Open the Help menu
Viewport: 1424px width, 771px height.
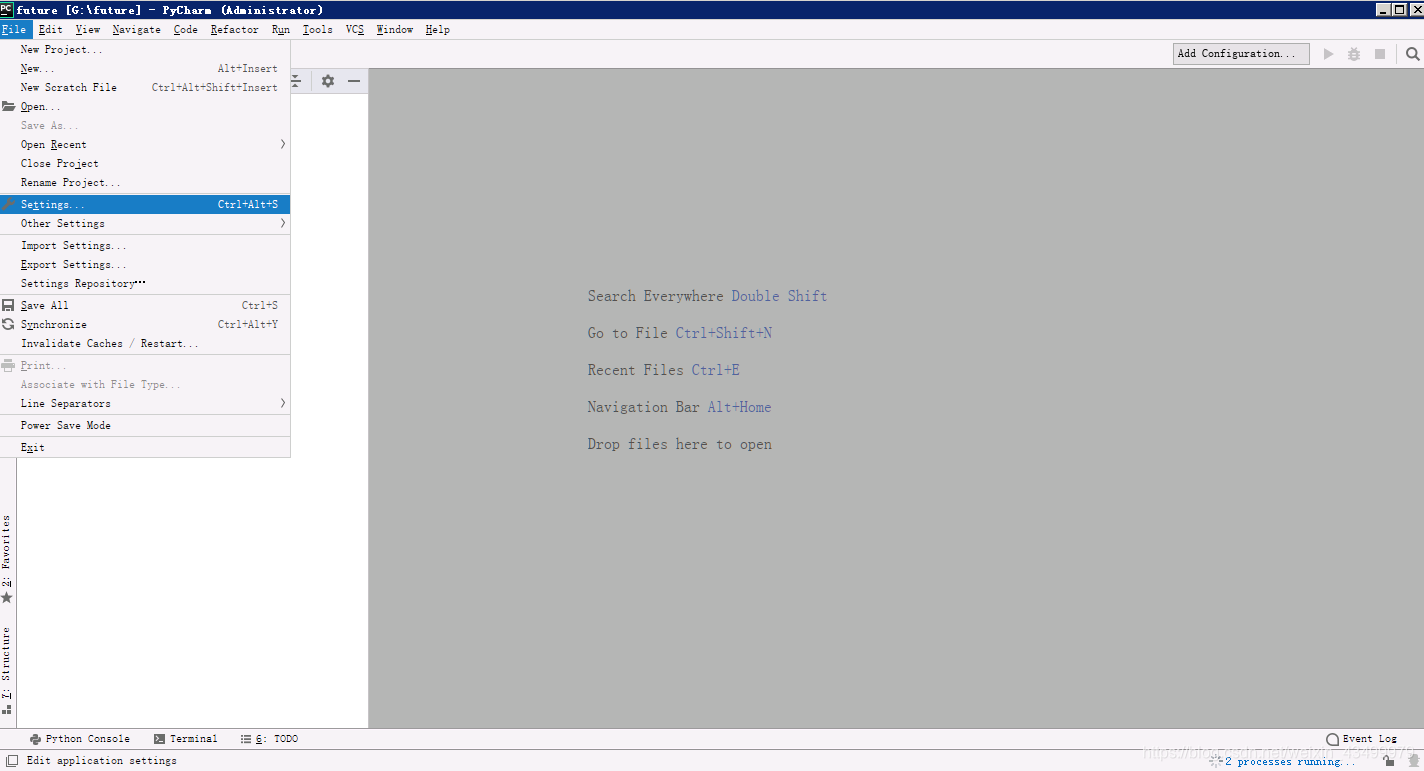click(x=438, y=29)
